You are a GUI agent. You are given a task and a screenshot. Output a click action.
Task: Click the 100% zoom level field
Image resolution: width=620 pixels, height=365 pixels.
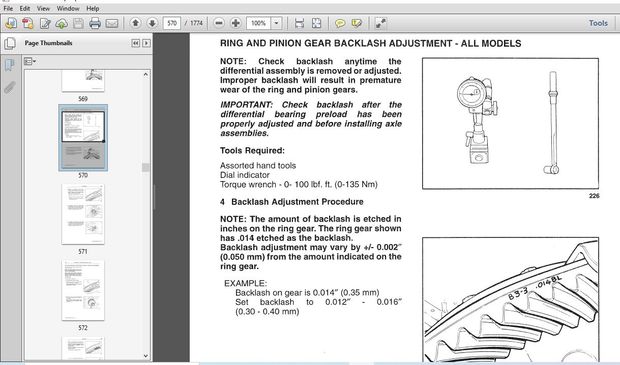[259, 23]
